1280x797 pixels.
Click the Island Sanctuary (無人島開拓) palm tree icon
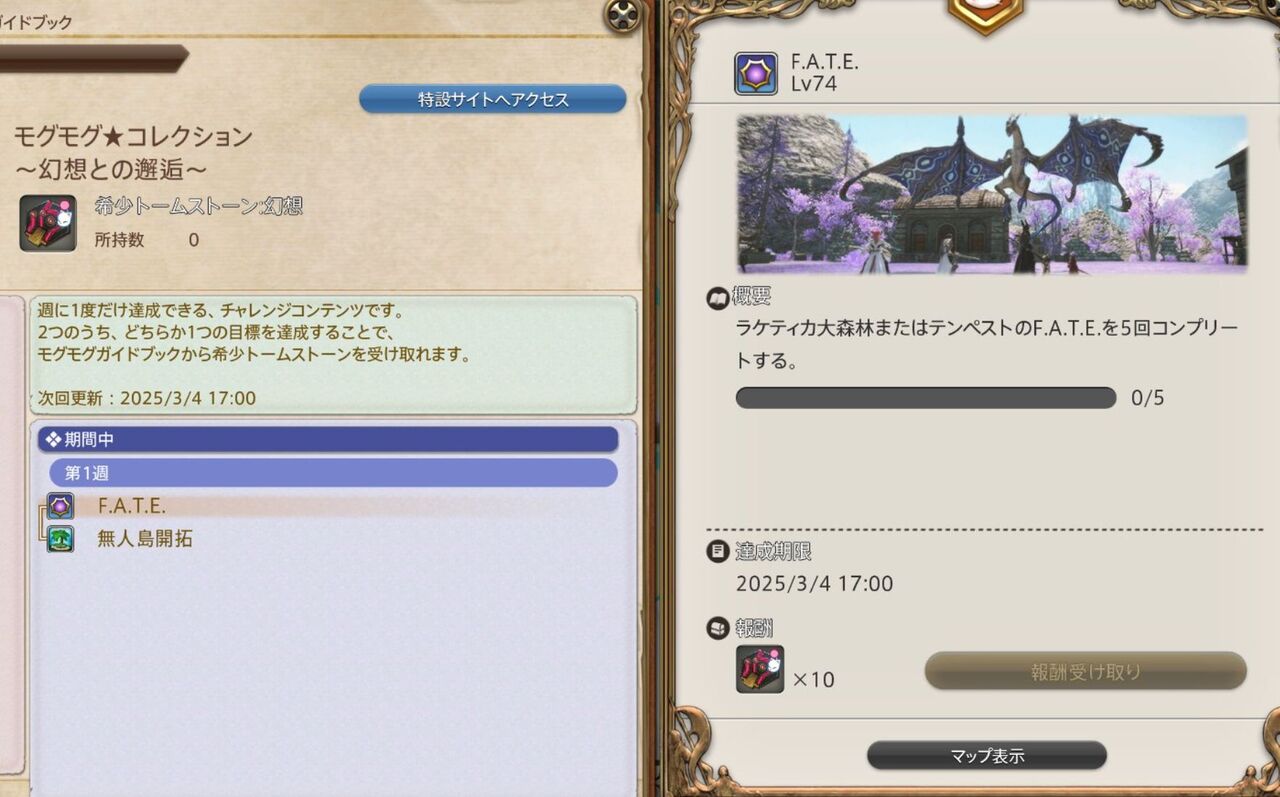(x=61, y=540)
